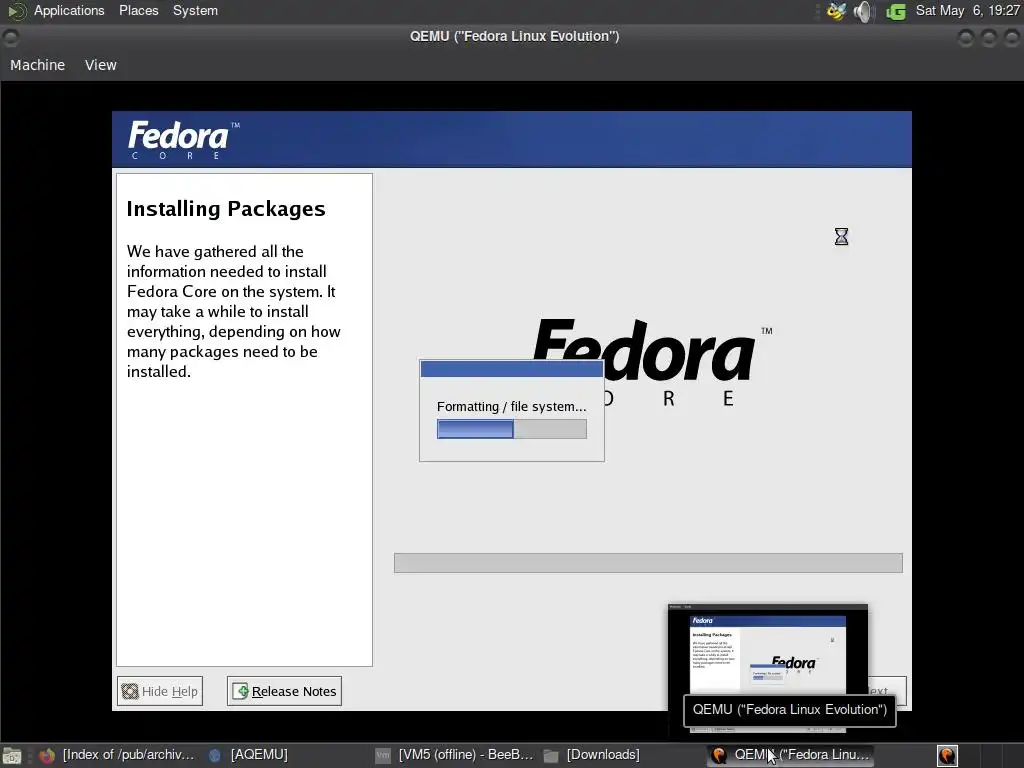Click the show desktop icon in taskbar
1024x768 pixels.
[x=12, y=756]
